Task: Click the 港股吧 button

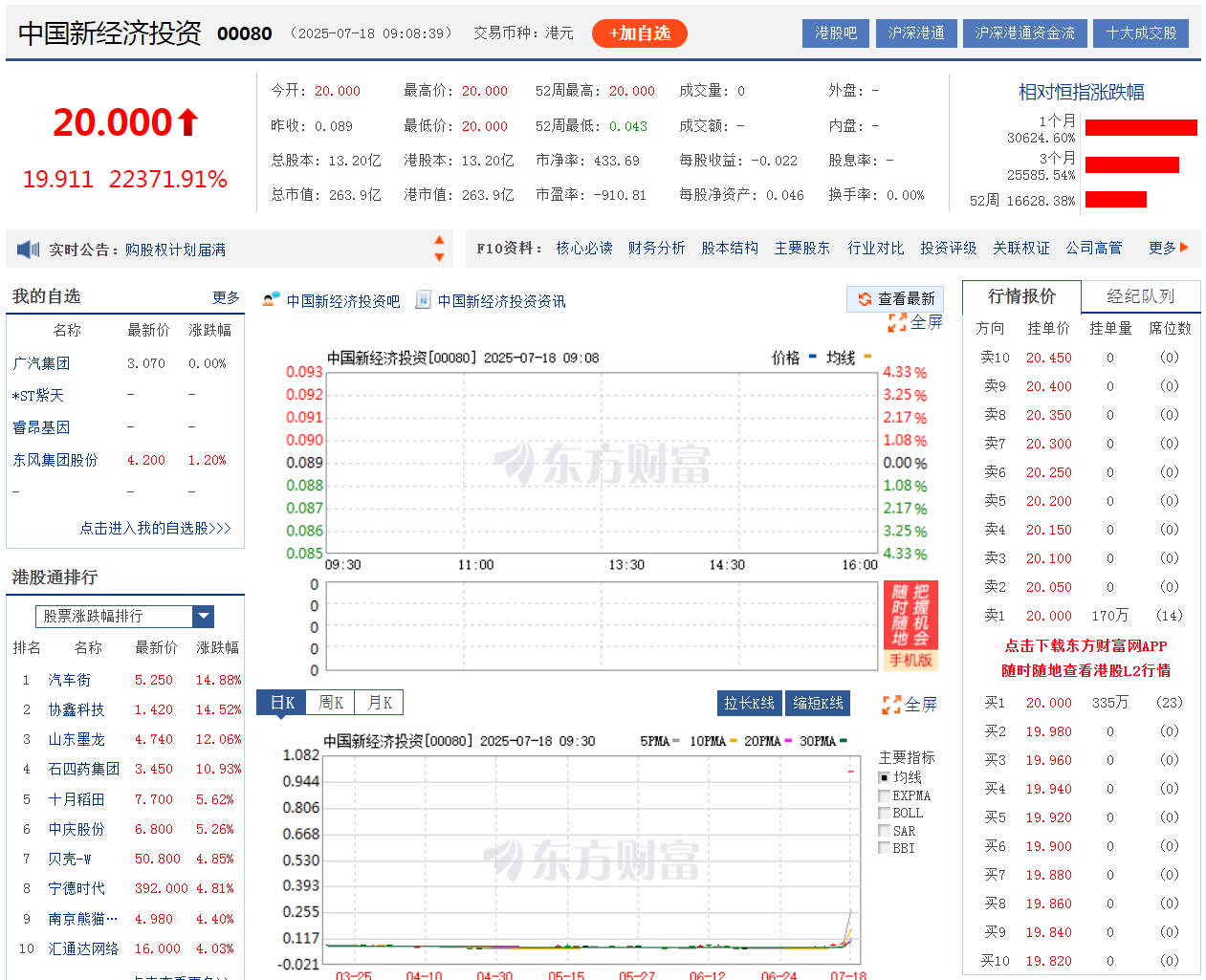Action: (836, 33)
